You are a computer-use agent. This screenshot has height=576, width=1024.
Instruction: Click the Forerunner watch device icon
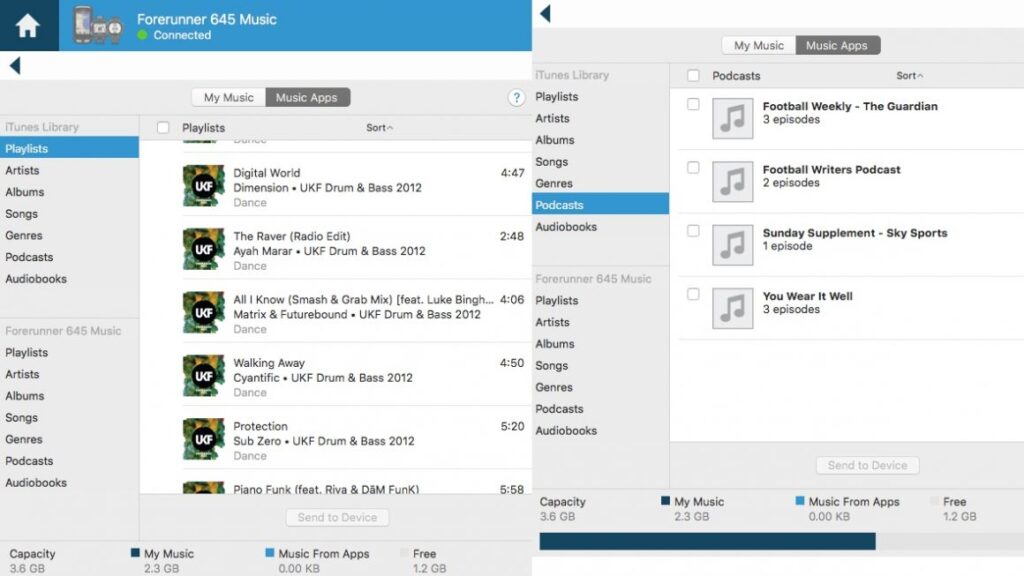97,26
